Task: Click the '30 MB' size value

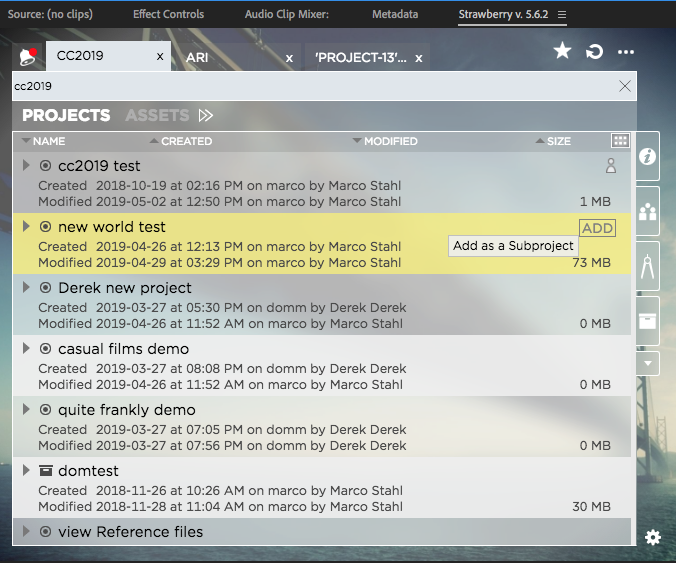Action: pyautogui.click(x=591, y=507)
